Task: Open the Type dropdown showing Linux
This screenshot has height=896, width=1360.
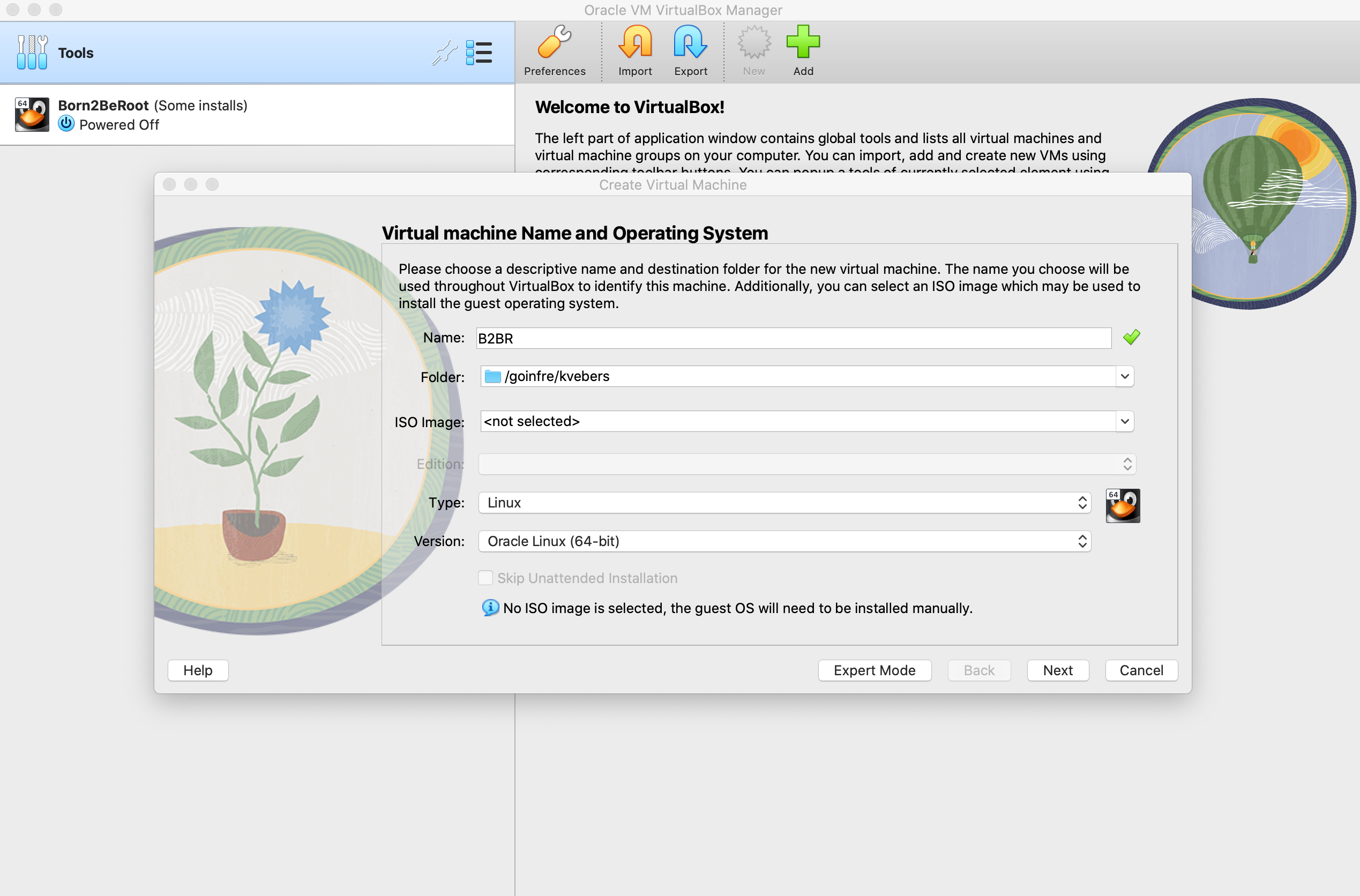Action: [x=784, y=503]
